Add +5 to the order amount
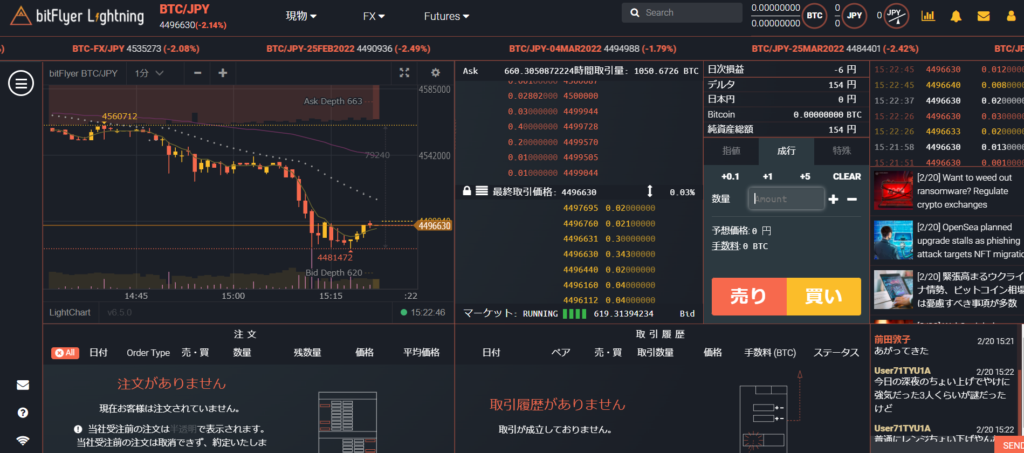 [x=805, y=176]
